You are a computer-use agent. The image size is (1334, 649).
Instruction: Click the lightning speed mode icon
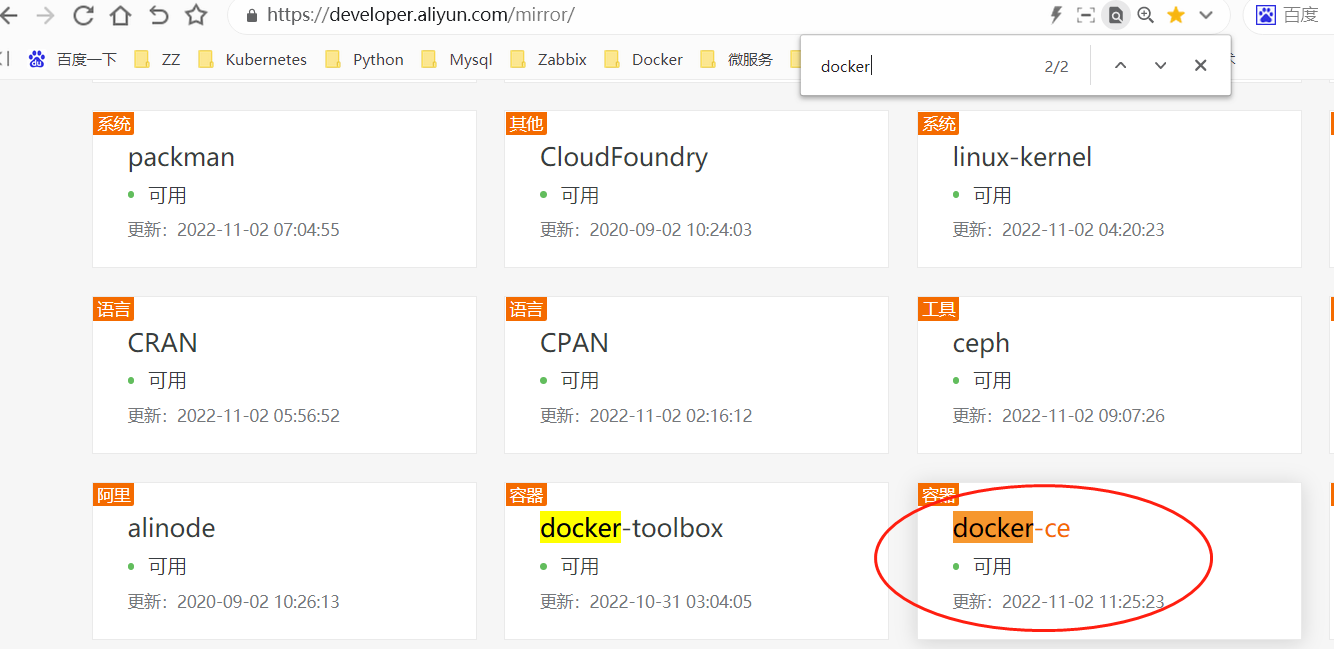(x=1056, y=15)
